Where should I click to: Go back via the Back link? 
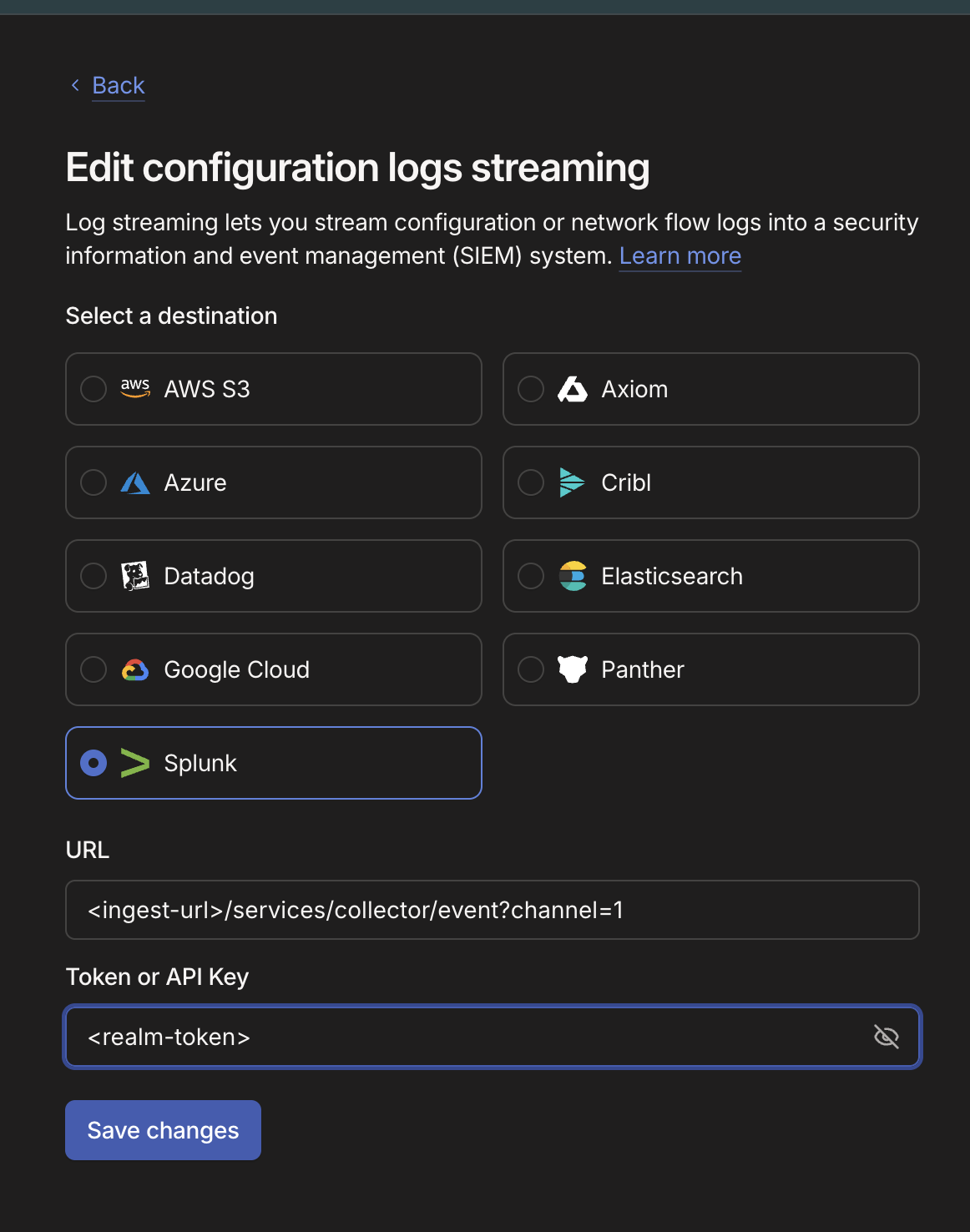119,85
